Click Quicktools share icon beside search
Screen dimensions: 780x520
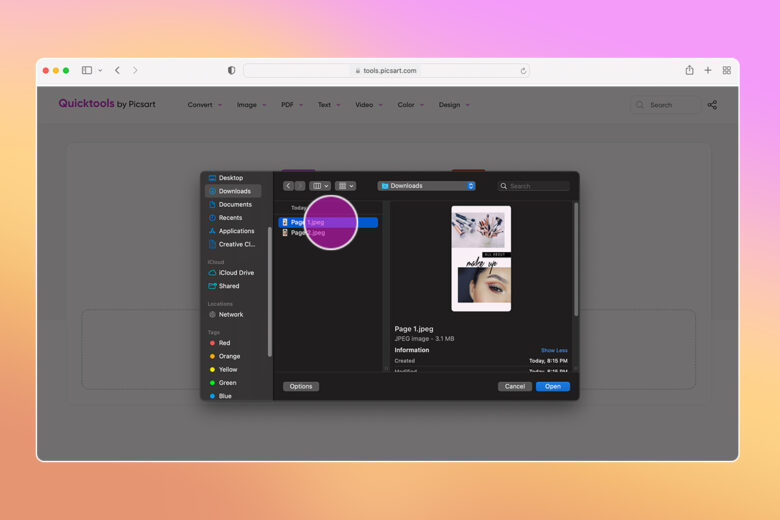click(712, 105)
